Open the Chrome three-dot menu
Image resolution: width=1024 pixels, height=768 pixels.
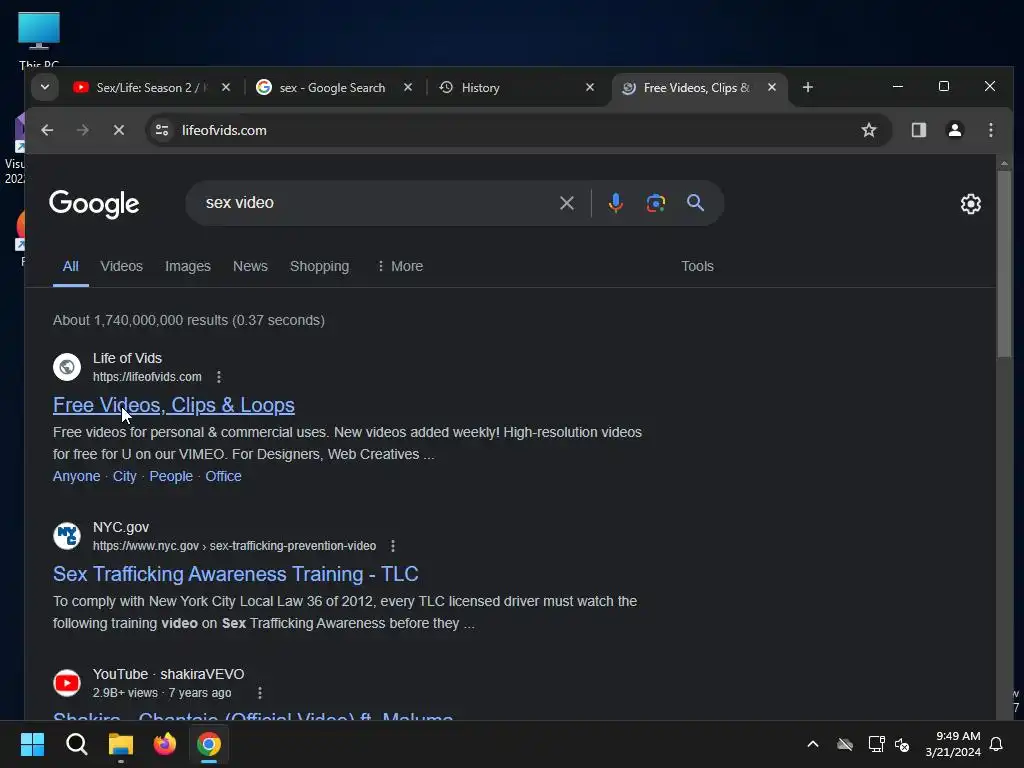pos(991,130)
